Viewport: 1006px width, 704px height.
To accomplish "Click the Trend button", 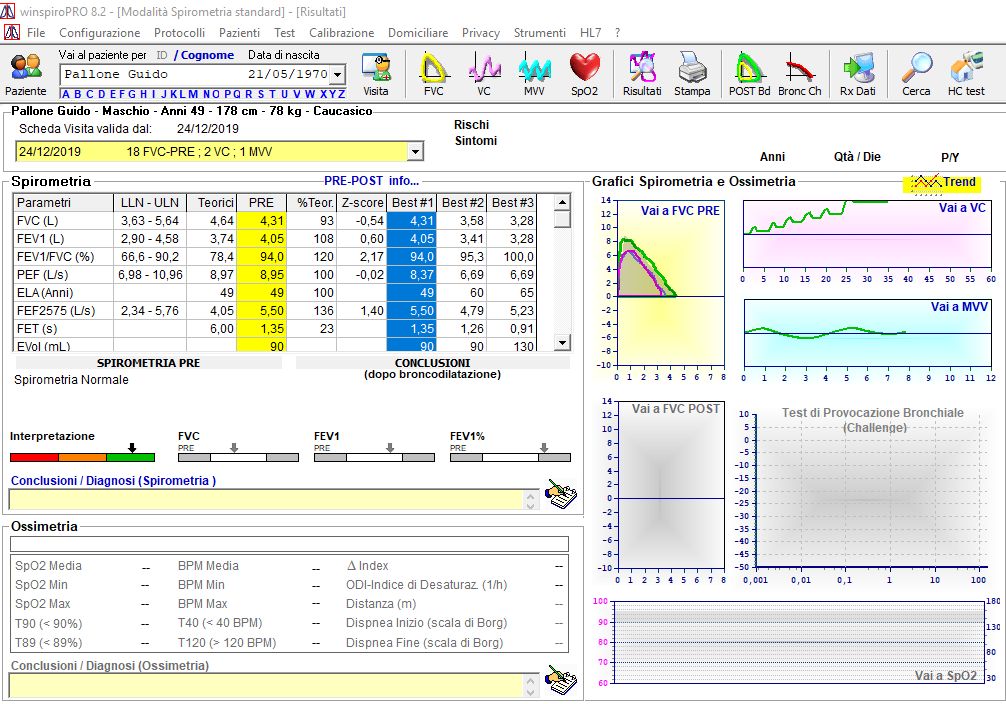I will [x=943, y=183].
